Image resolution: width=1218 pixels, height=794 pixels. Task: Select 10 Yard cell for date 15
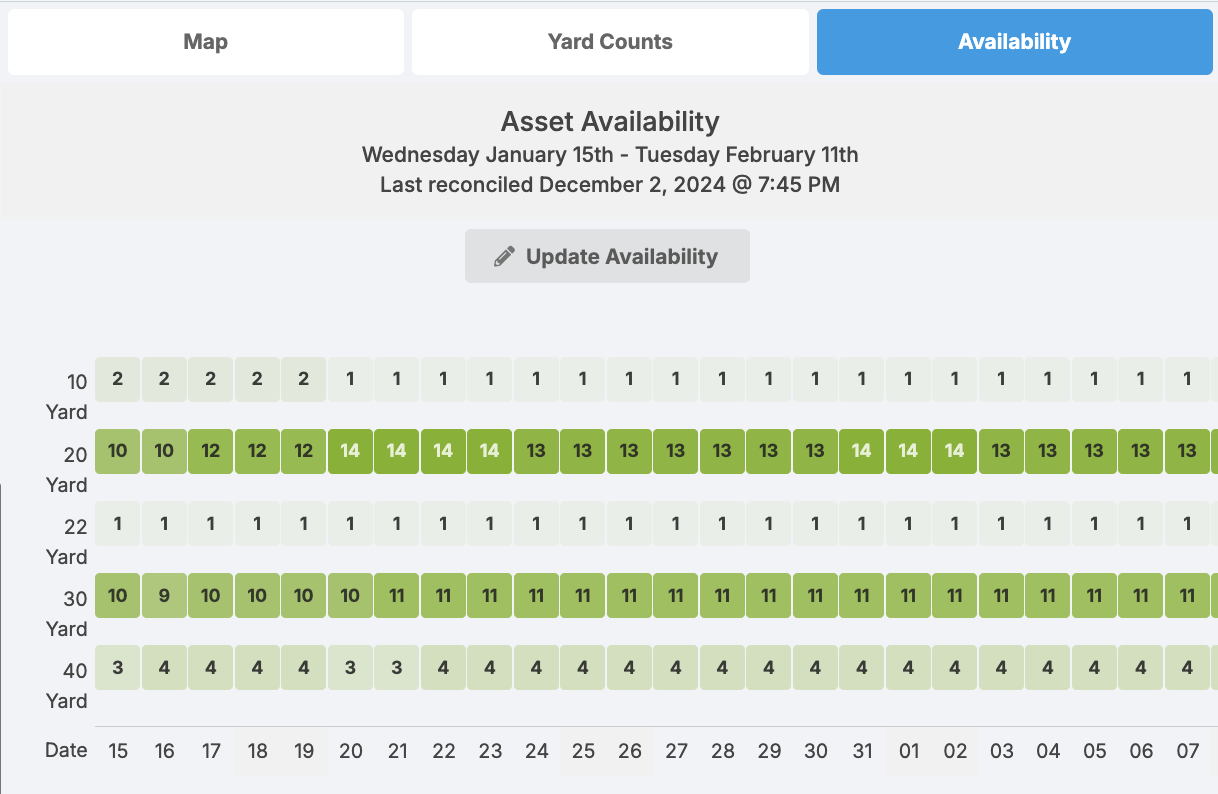click(118, 380)
